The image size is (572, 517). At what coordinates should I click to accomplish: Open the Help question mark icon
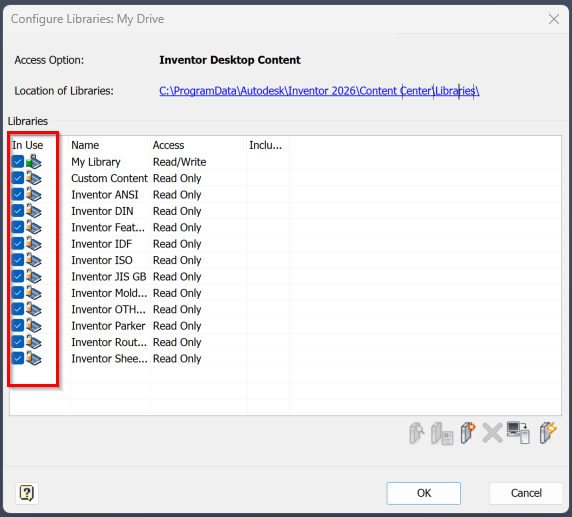27,493
